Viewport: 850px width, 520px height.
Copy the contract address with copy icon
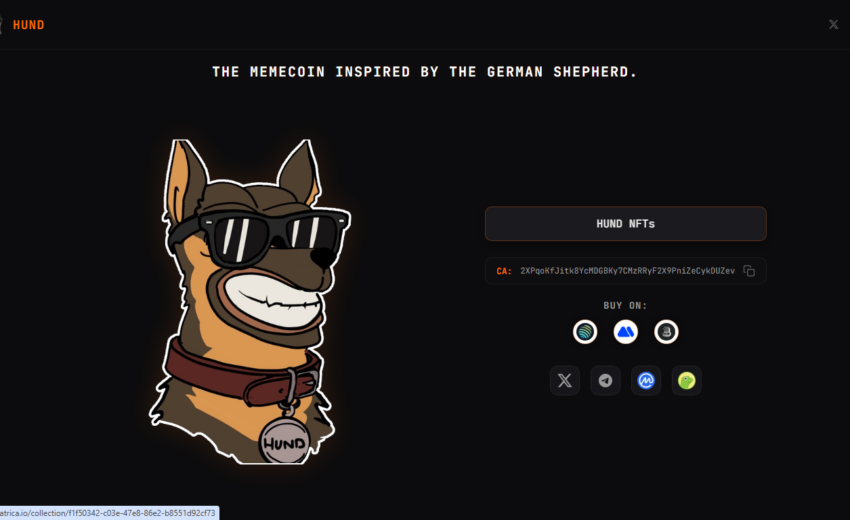click(x=749, y=271)
